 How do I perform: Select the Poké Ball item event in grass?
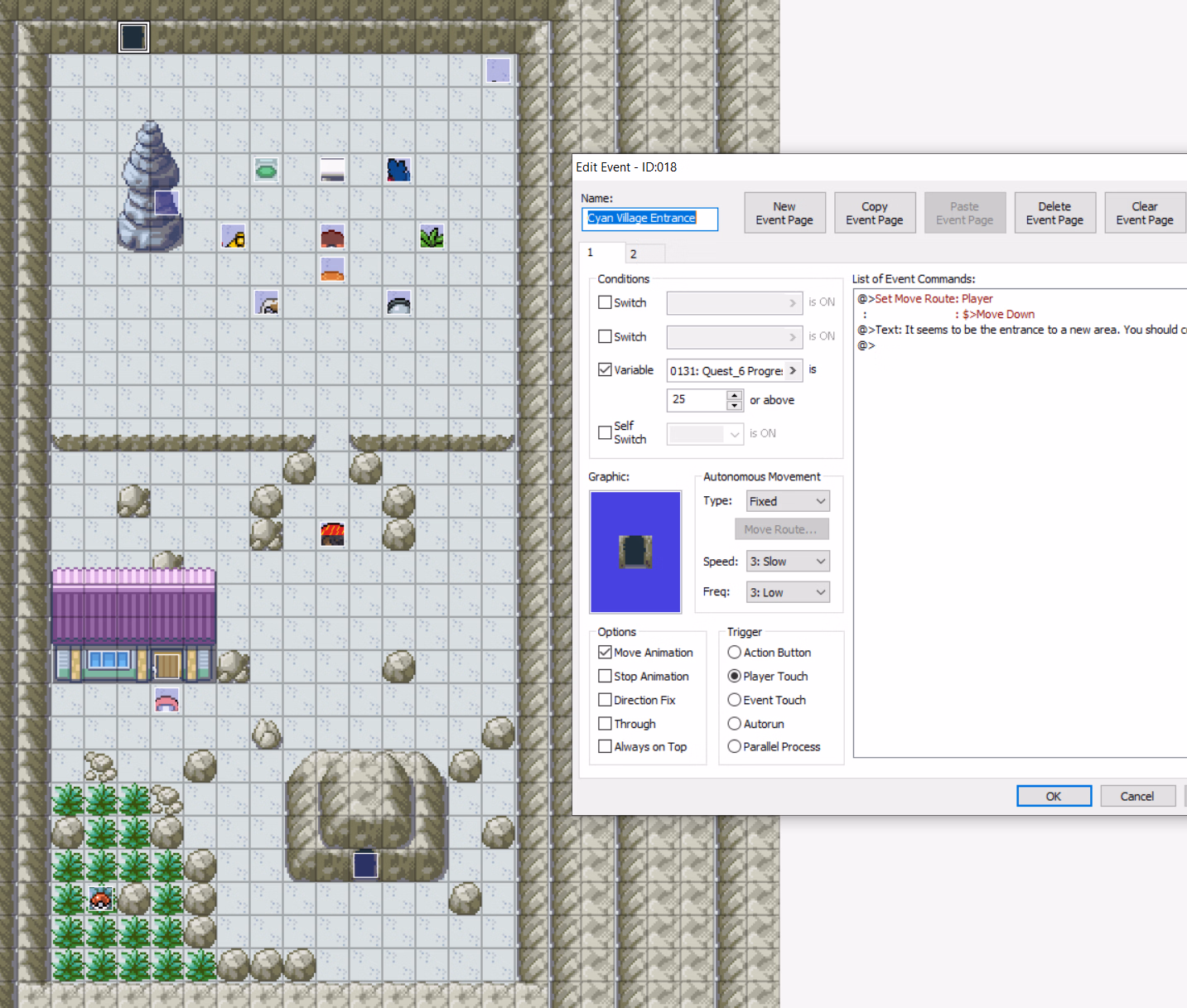click(100, 899)
